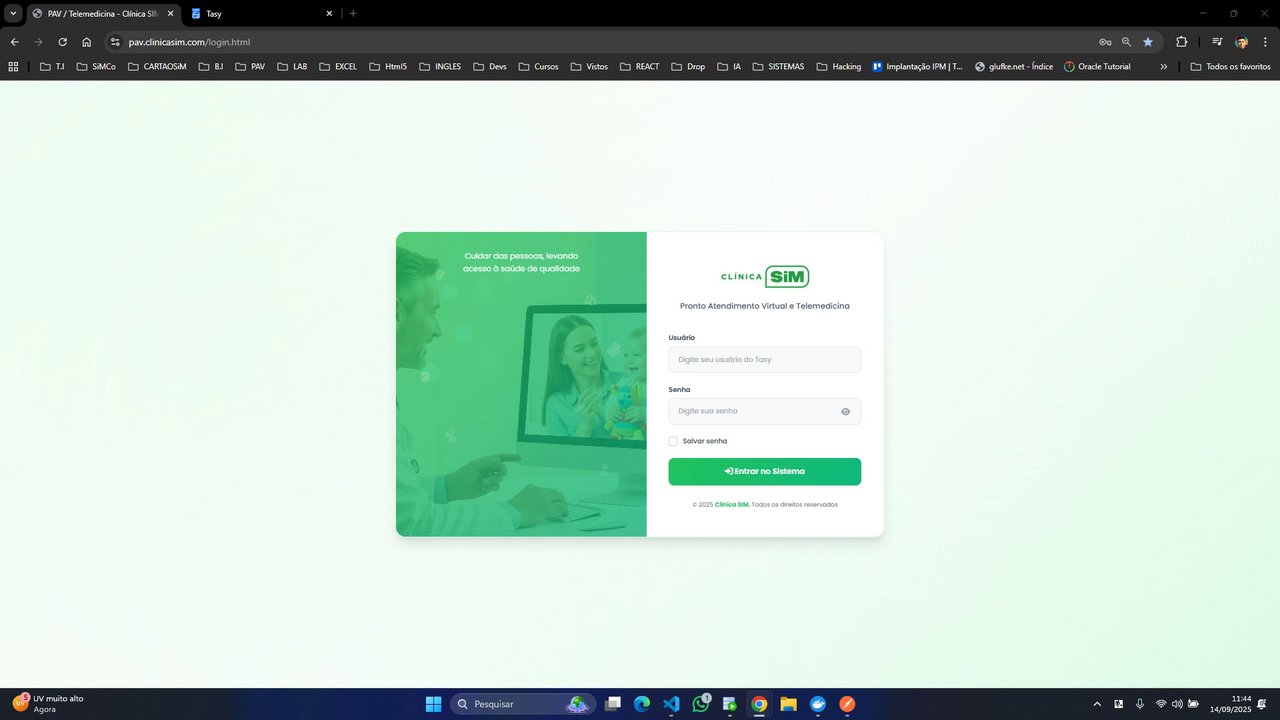The width and height of the screenshot is (1280, 720).
Task: Expand the Cursos bookmark folder
Action: tap(538, 67)
